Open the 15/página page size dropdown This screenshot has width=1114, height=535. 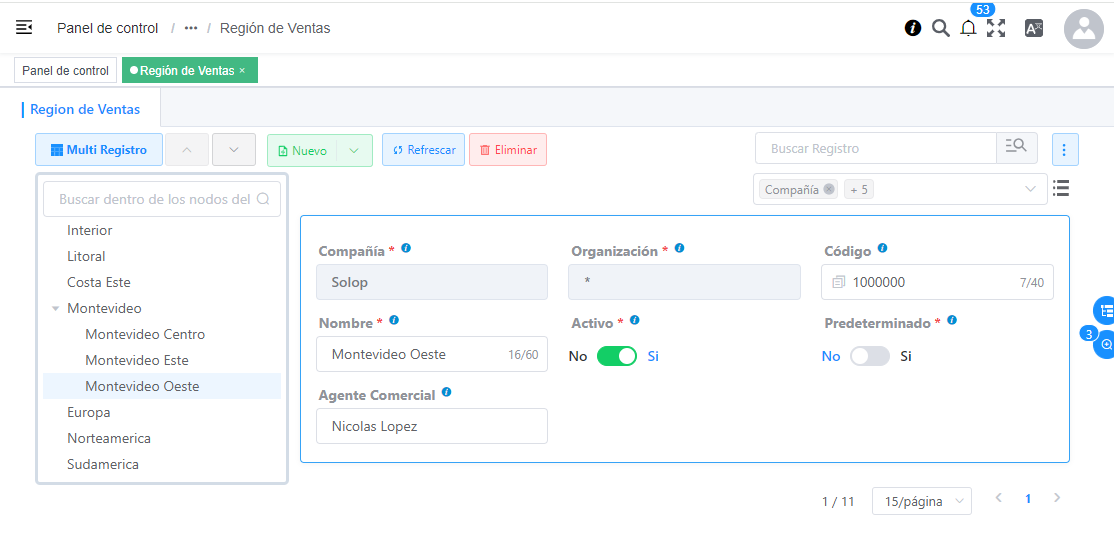coord(921,501)
